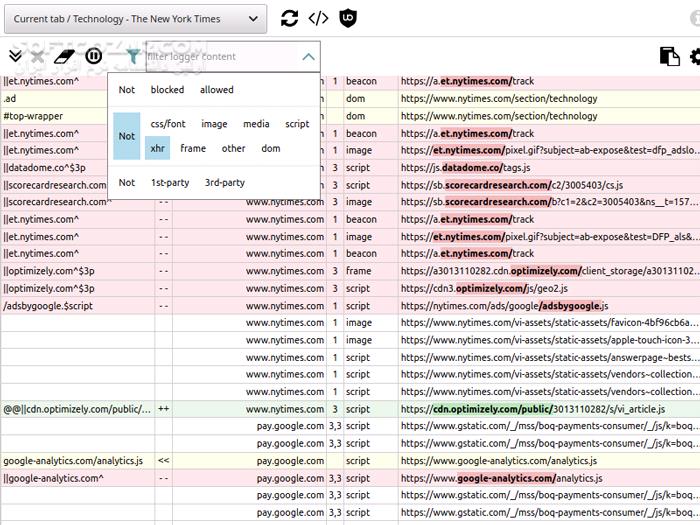The height and width of the screenshot is (525, 700).
Task: Toggle the script type filter
Action: point(297,124)
